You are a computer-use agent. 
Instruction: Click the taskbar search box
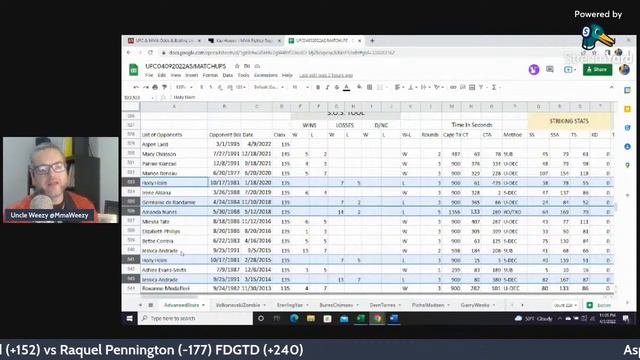[195, 319]
